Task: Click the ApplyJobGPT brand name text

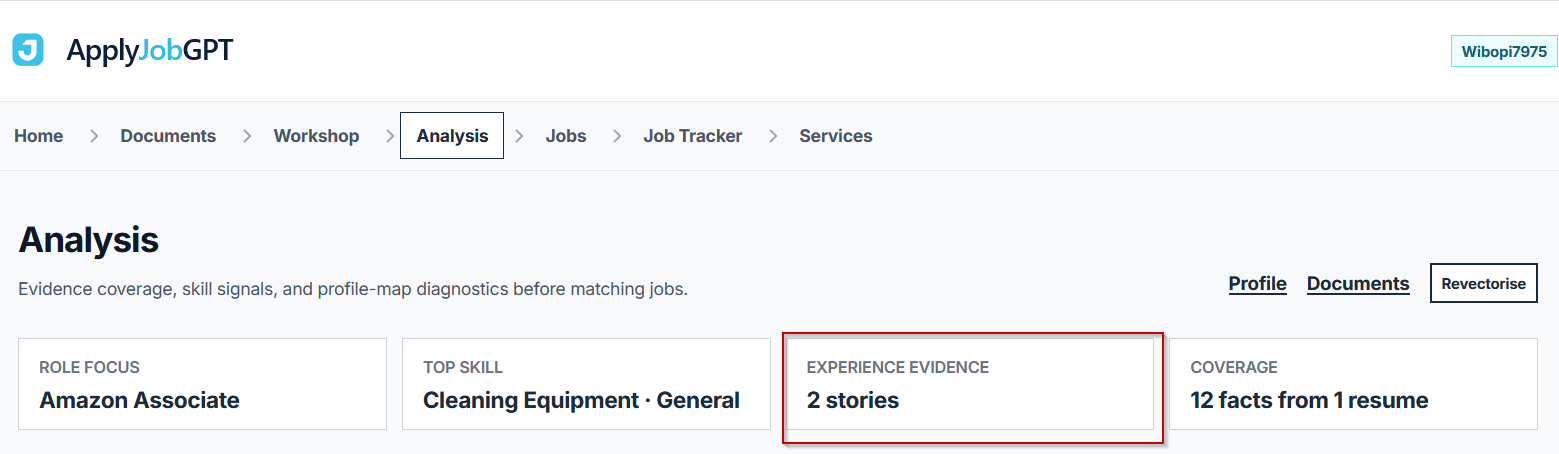Action: (149, 50)
